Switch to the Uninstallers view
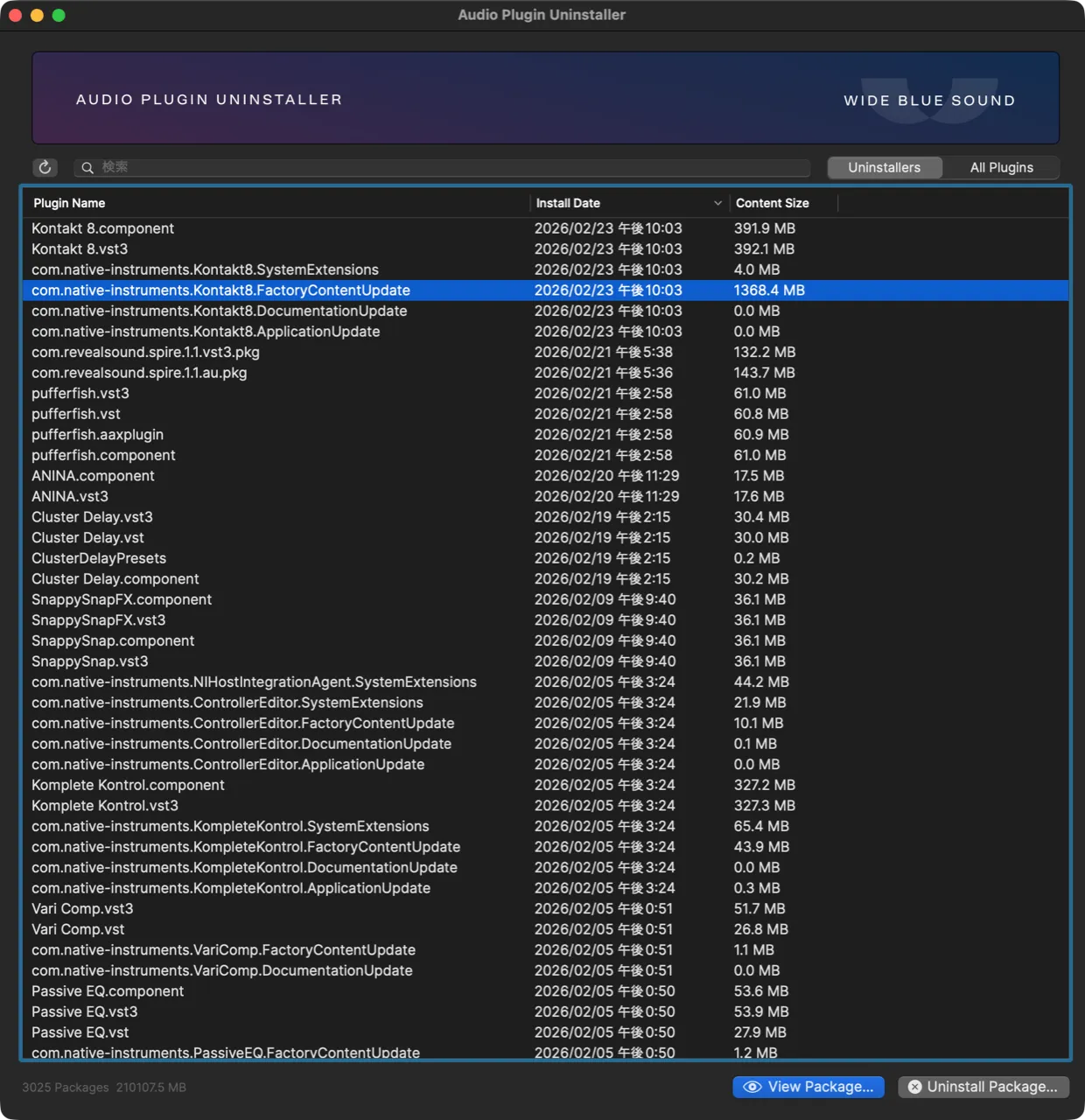 tap(884, 167)
